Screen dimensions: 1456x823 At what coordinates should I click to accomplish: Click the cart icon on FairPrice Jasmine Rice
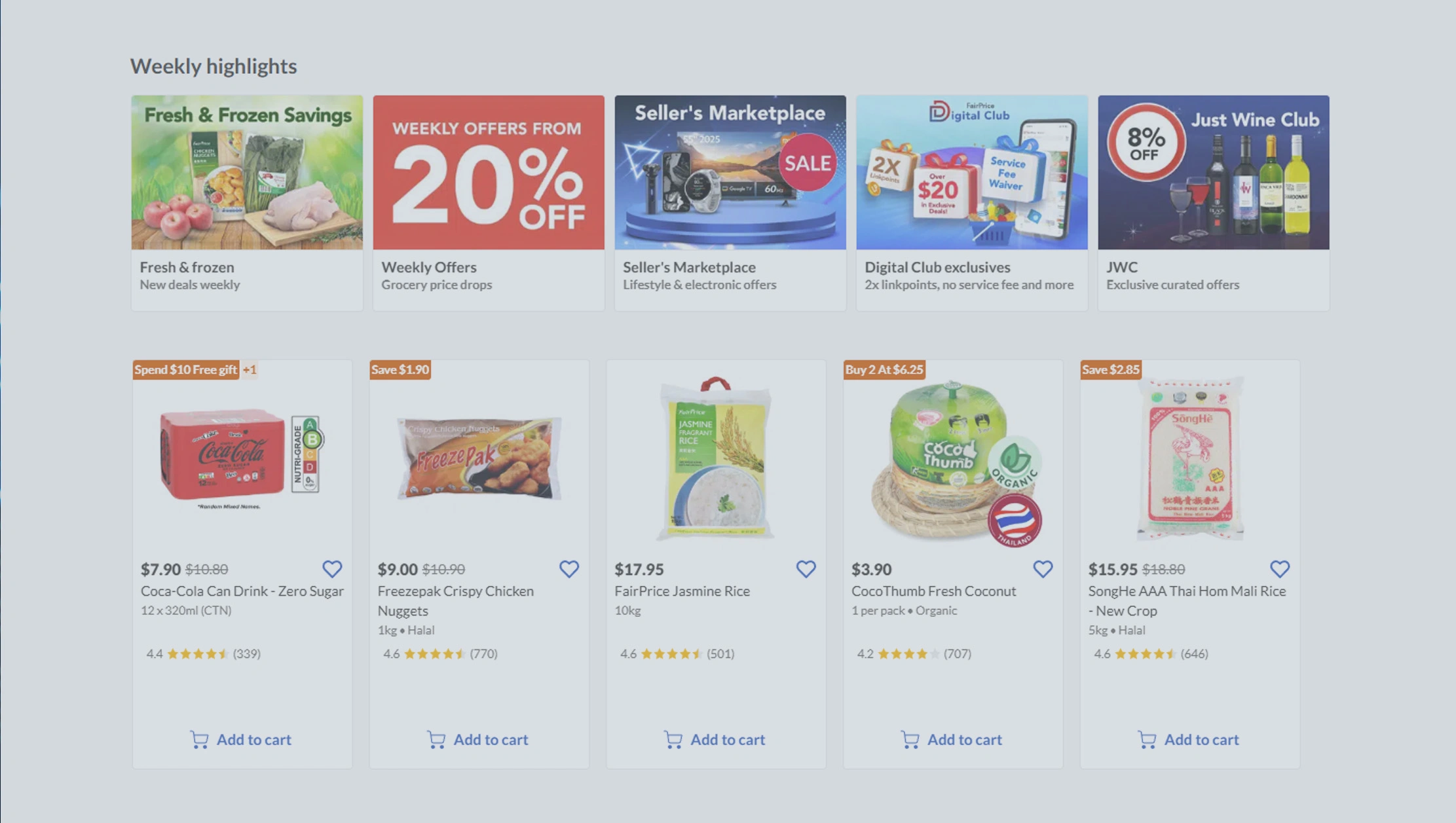(672, 739)
